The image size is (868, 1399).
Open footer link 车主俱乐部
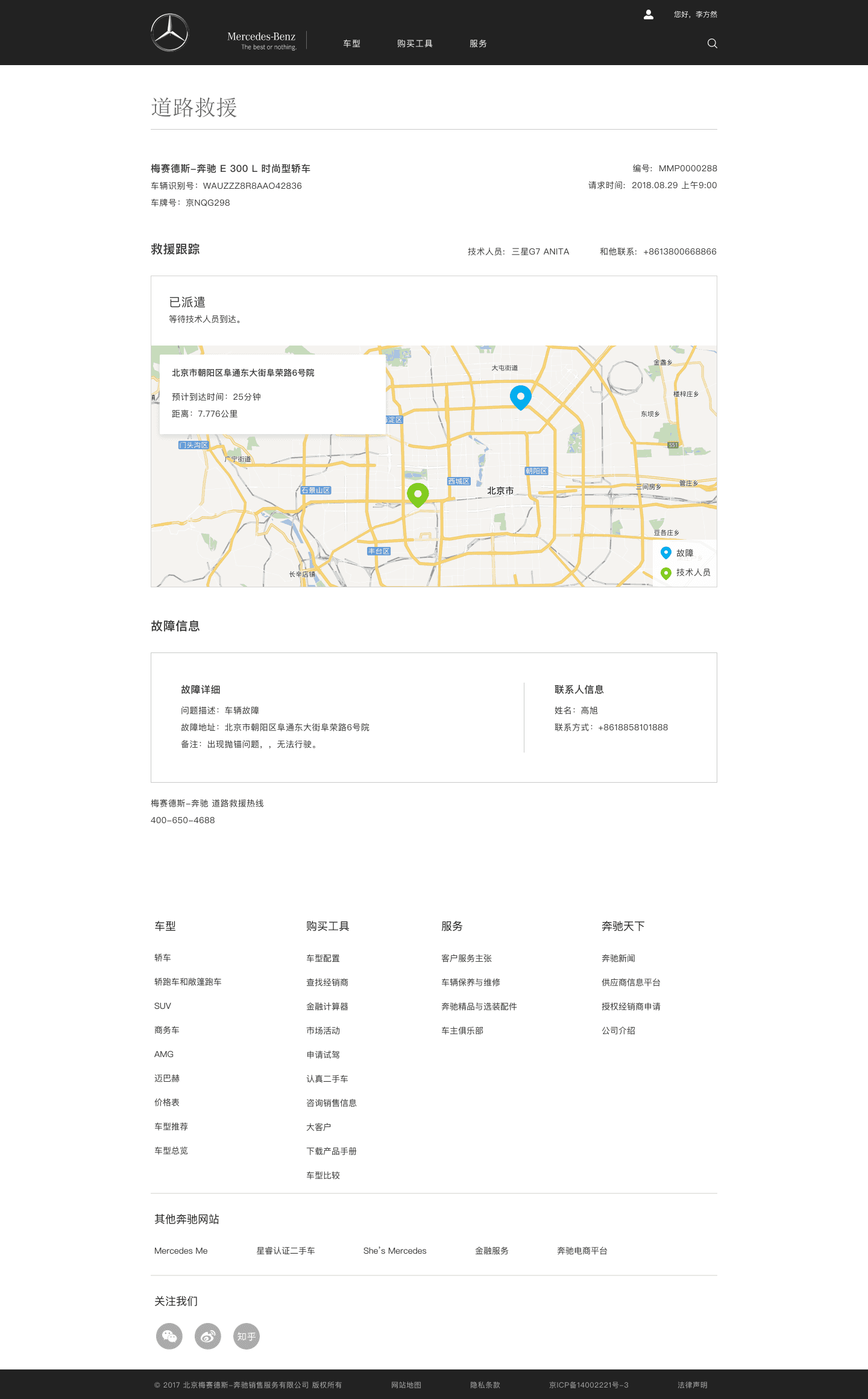[462, 1031]
